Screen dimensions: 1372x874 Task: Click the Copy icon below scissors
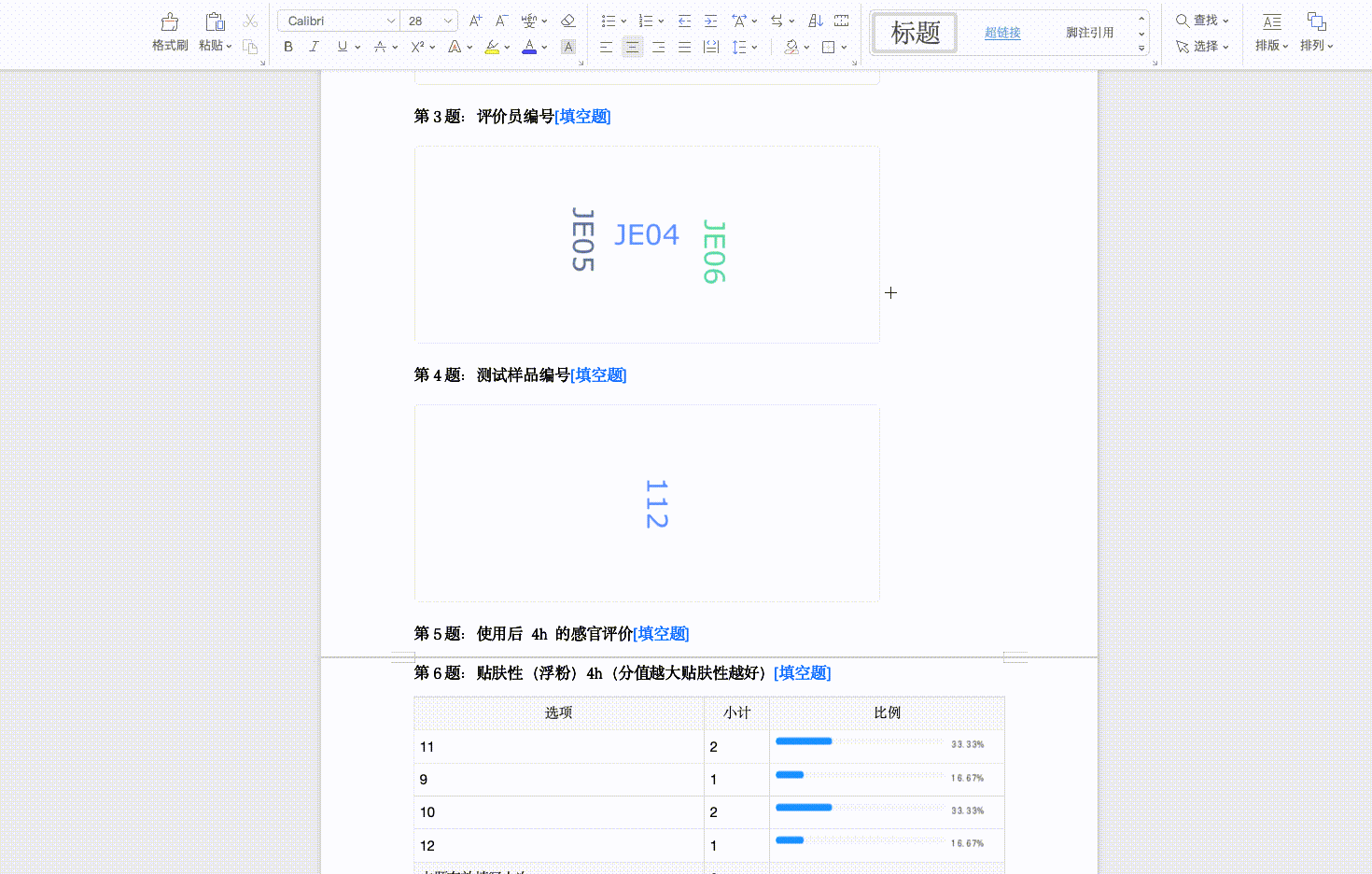click(250, 47)
